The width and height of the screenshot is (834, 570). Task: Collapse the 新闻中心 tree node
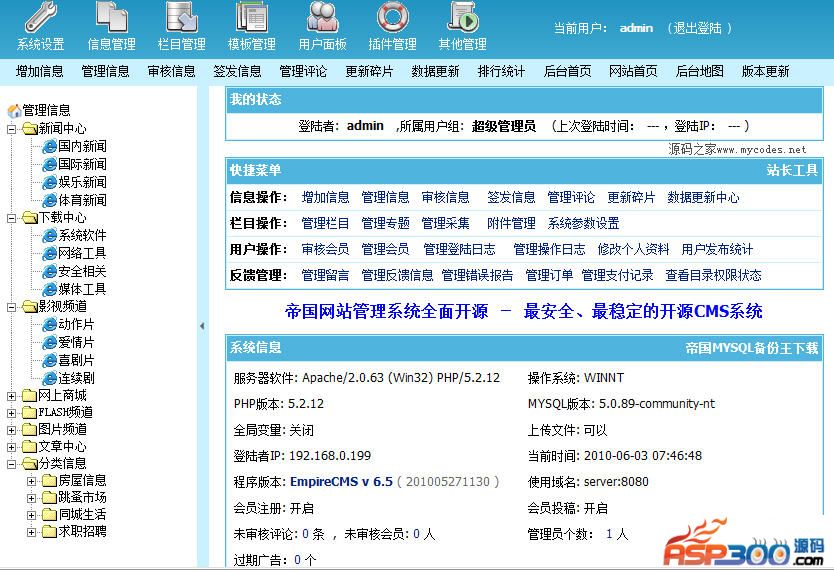[x=11, y=129]
